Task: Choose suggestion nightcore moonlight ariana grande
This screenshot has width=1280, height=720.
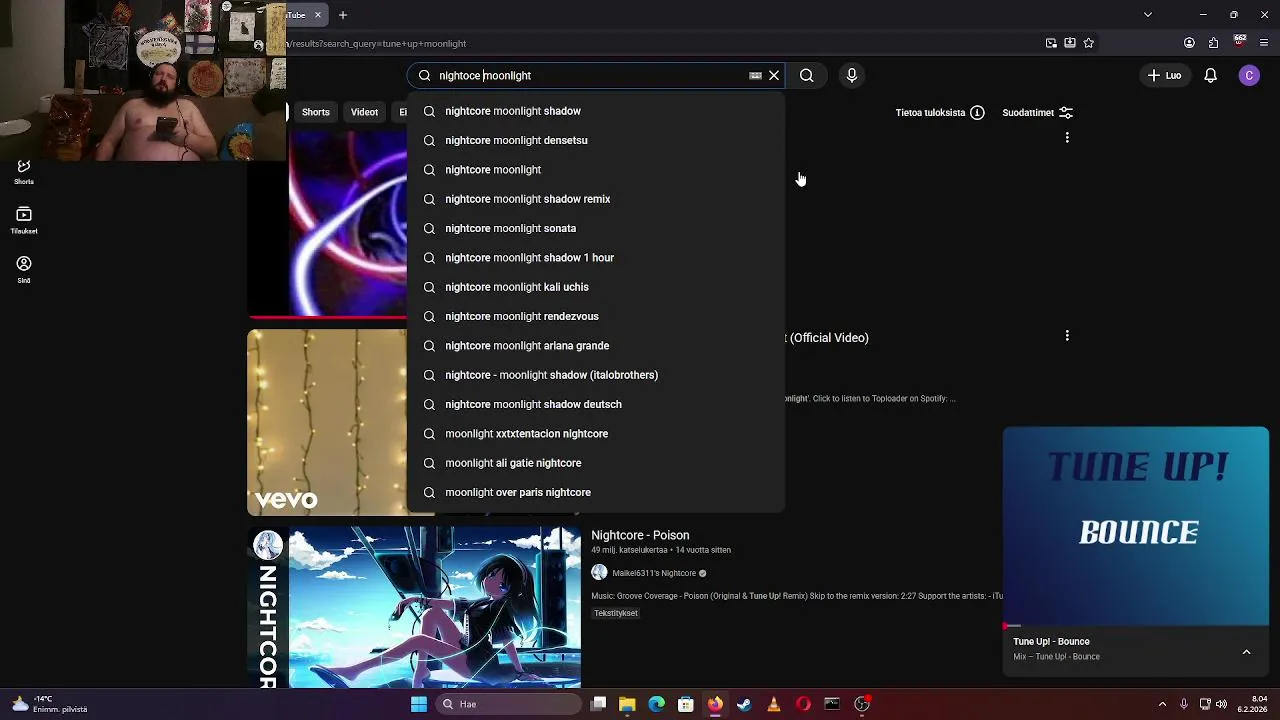Action: pos(596,346)
